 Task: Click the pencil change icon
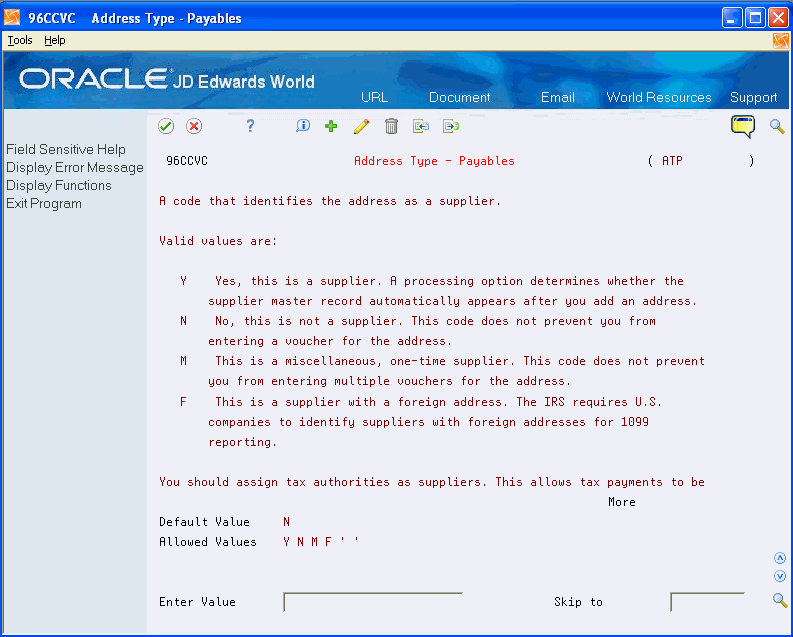coord(361,126)
